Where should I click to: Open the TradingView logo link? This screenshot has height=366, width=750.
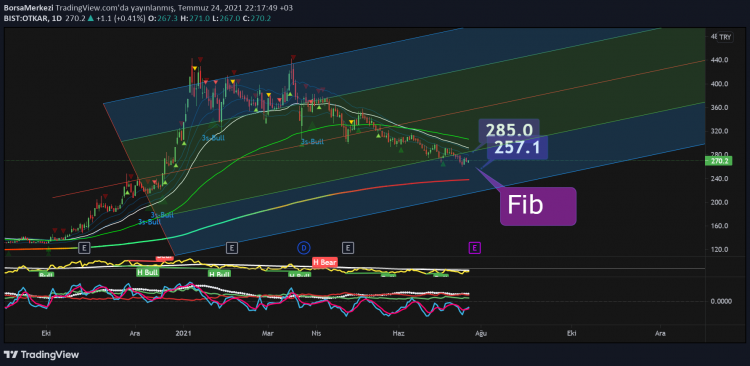41,355
